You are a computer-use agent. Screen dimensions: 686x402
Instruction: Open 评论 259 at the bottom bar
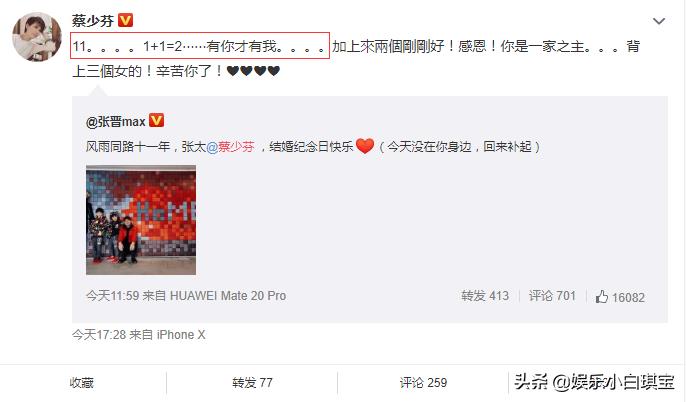423,383
